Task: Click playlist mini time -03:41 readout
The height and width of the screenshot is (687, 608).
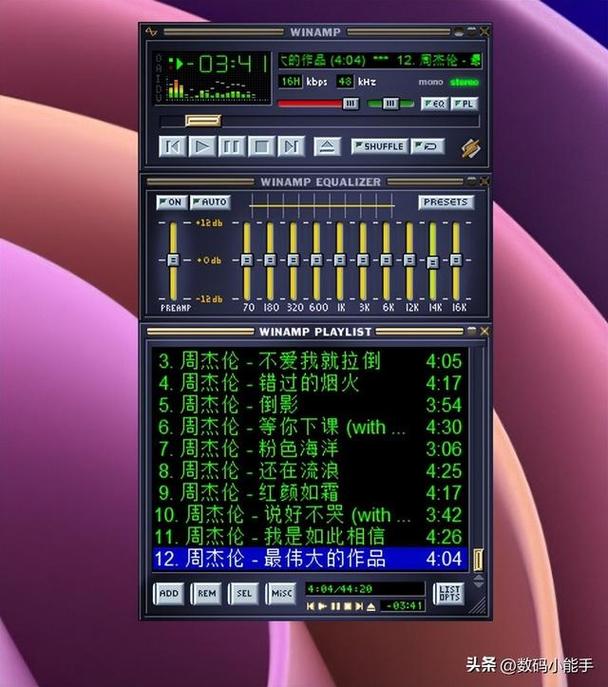Action: pyautogui.click(x=403, y=606)
